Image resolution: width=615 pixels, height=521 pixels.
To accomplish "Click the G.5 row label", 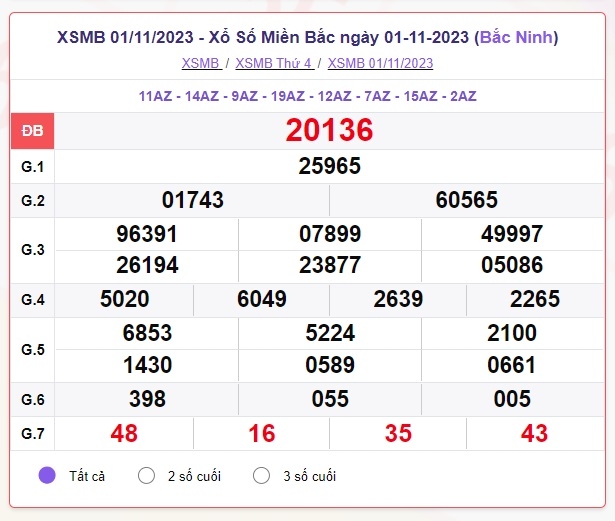I will tap(33, 350).
